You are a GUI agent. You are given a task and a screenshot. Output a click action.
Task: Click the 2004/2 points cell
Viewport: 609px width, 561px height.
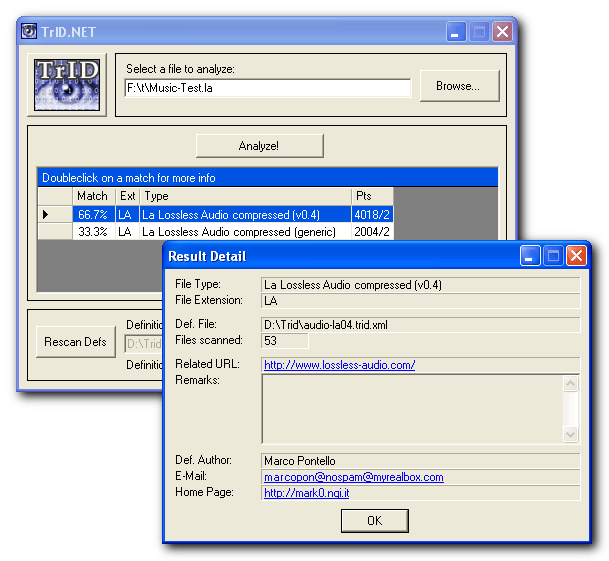pyautogui.click(x=372, y=232)
